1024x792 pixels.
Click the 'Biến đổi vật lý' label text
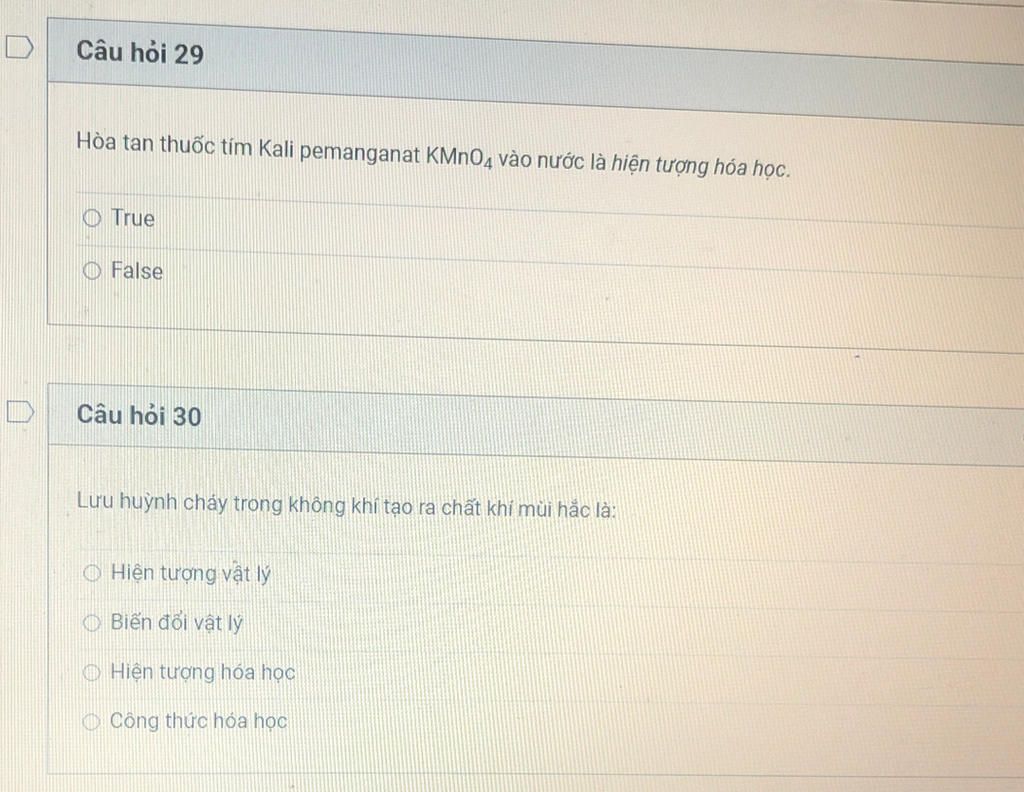click(176, 623)
